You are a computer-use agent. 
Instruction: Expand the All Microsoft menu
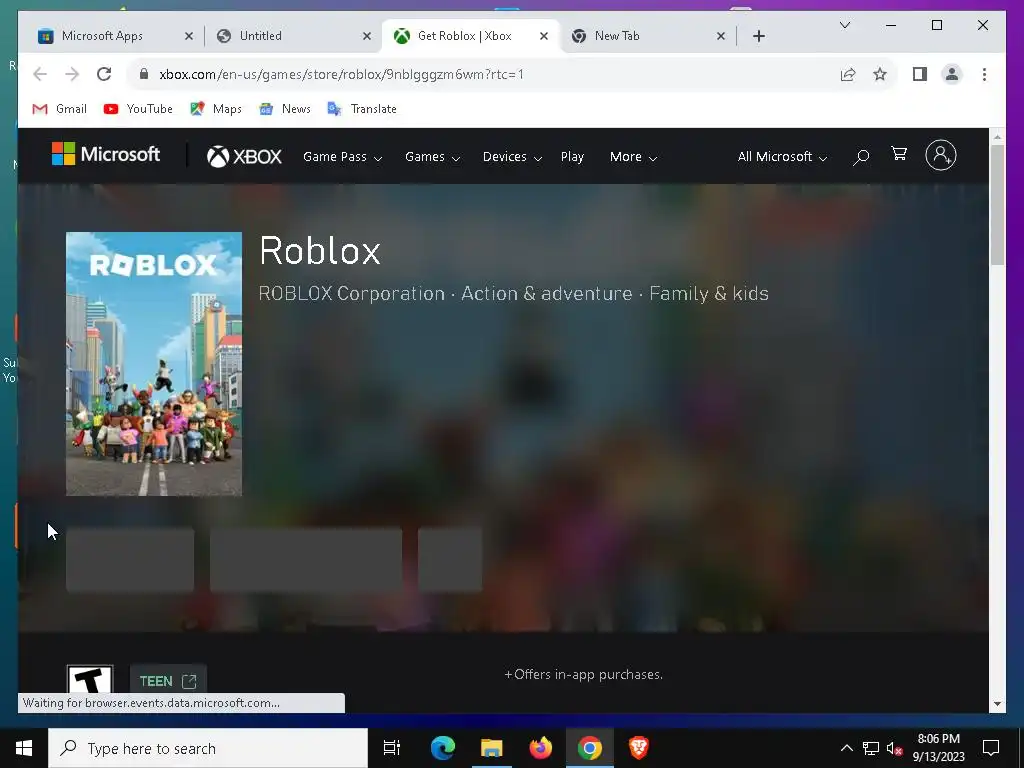(x=782, y=157)
